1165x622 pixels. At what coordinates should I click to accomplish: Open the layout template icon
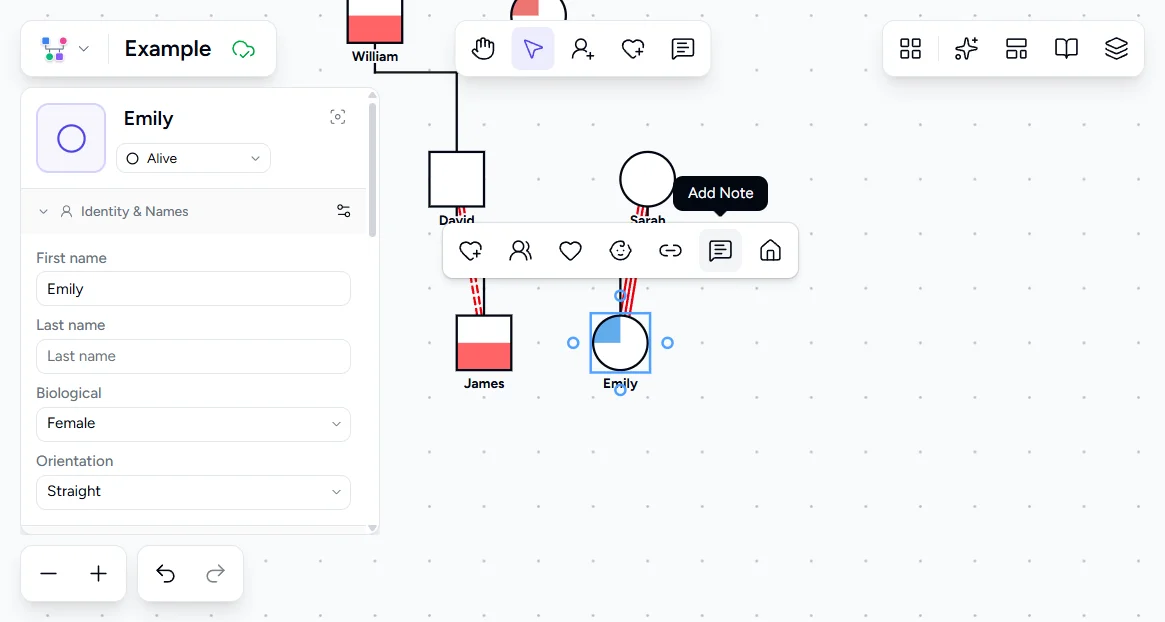(1016, 49)
